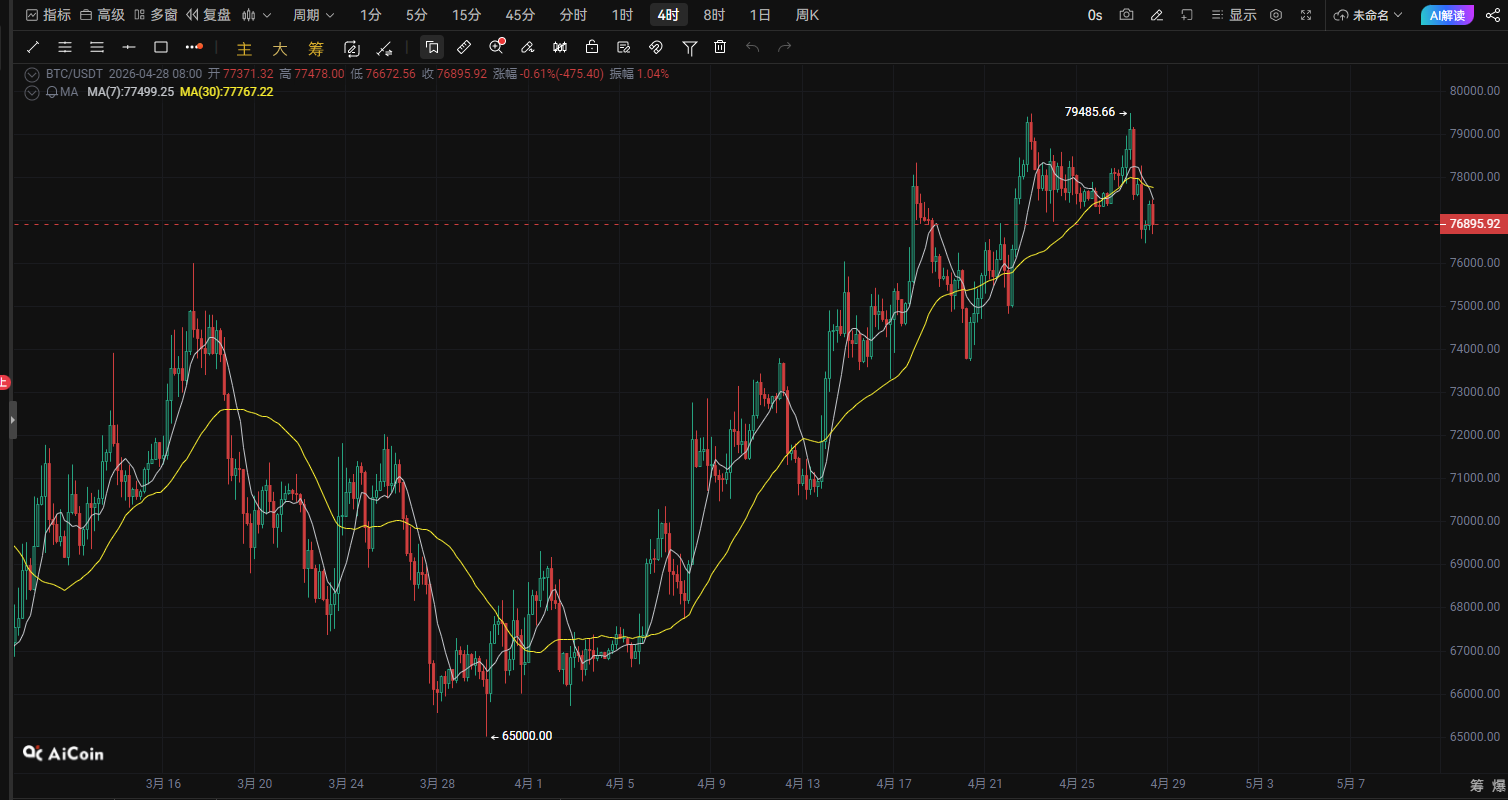Open the 未命名 layout dropdown

(x=1368, y=15)
